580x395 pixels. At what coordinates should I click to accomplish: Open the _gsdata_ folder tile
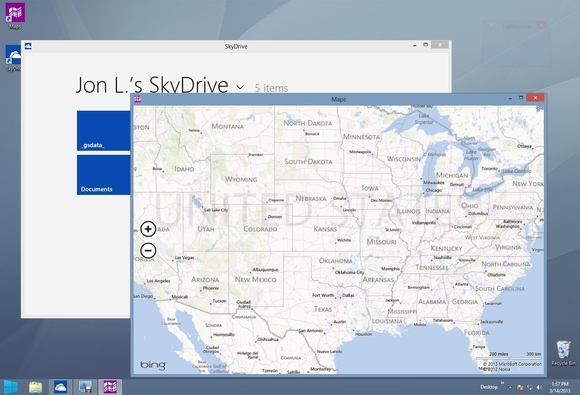(x=104, y=131)
